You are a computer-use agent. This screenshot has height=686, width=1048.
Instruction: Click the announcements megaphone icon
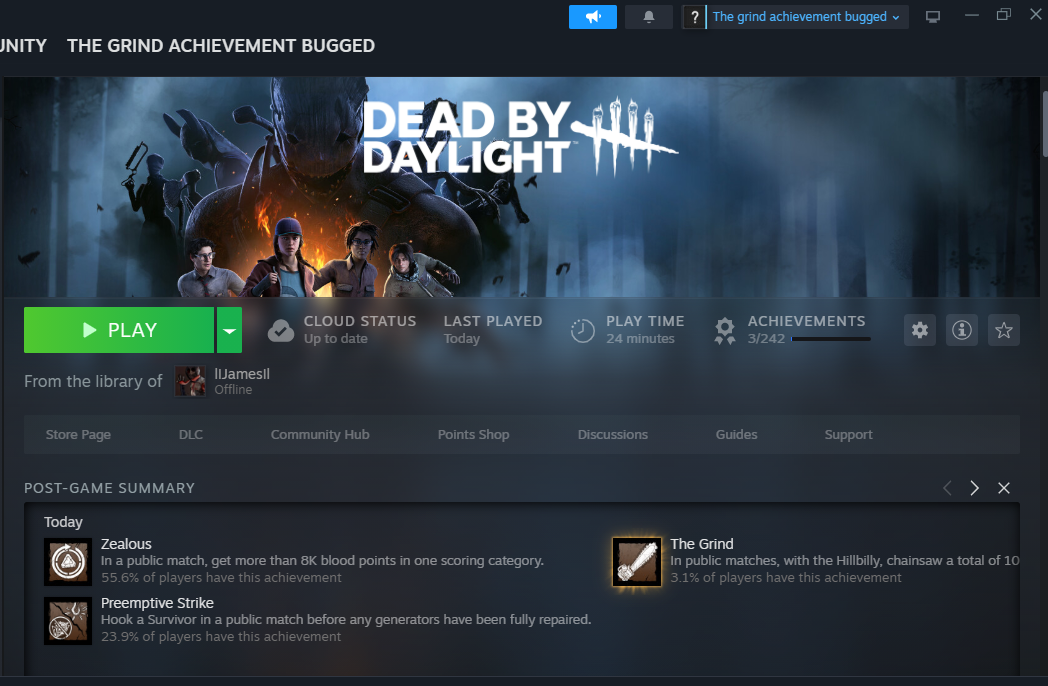593,17
